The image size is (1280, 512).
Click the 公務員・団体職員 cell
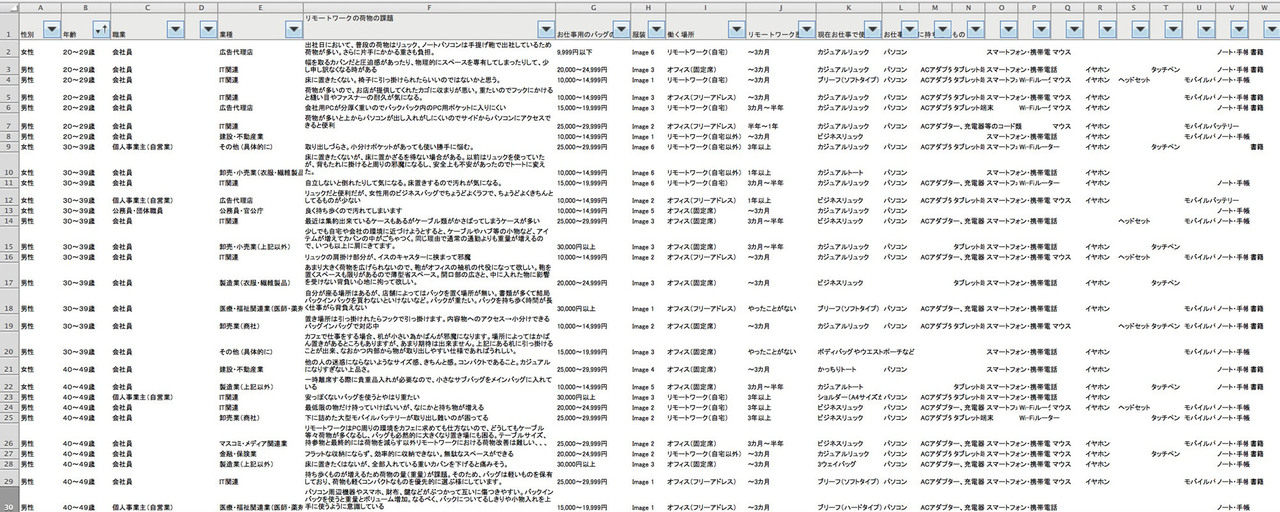[x=137, y=211]
